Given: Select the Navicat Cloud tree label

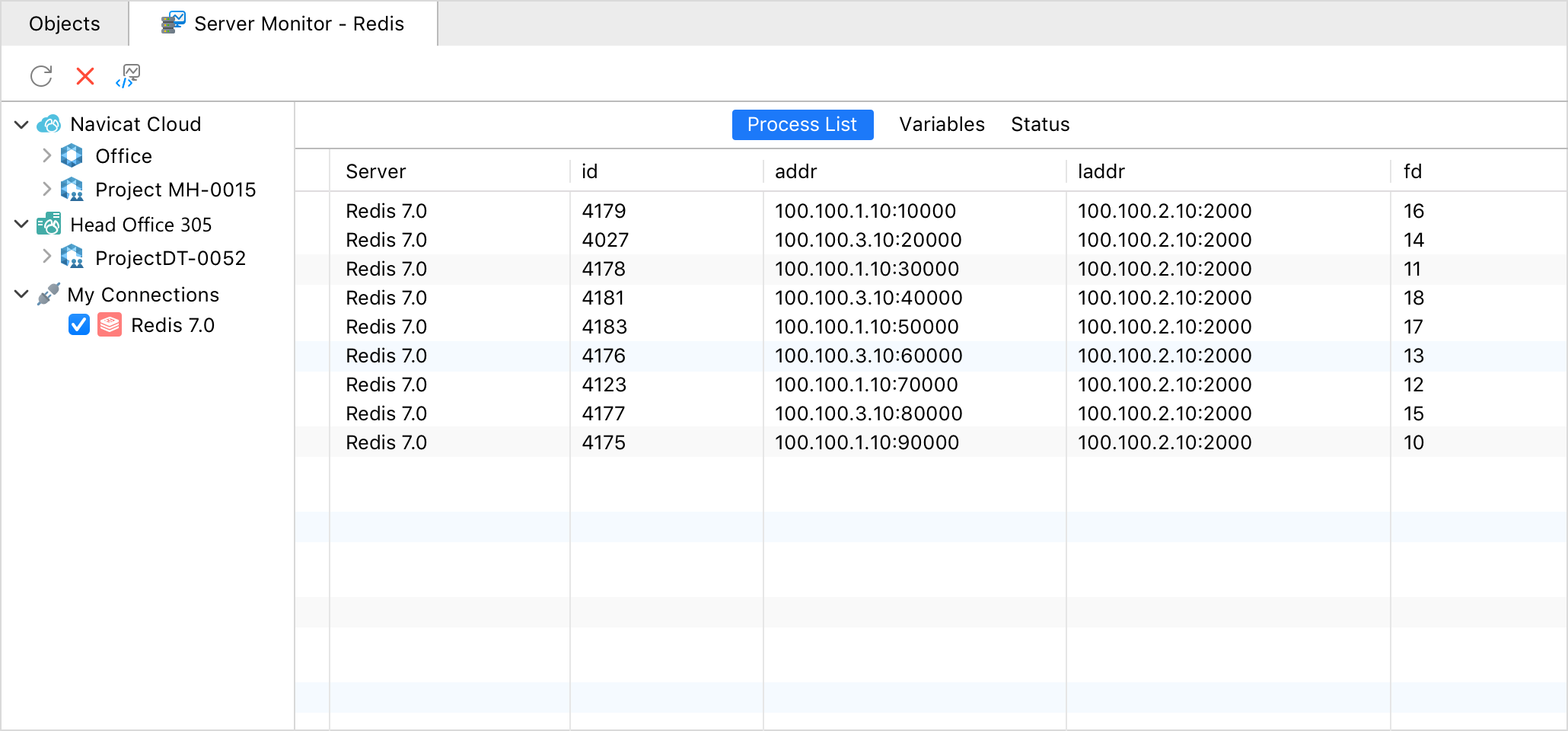Looking at the screenshot, I should [135, 124].
